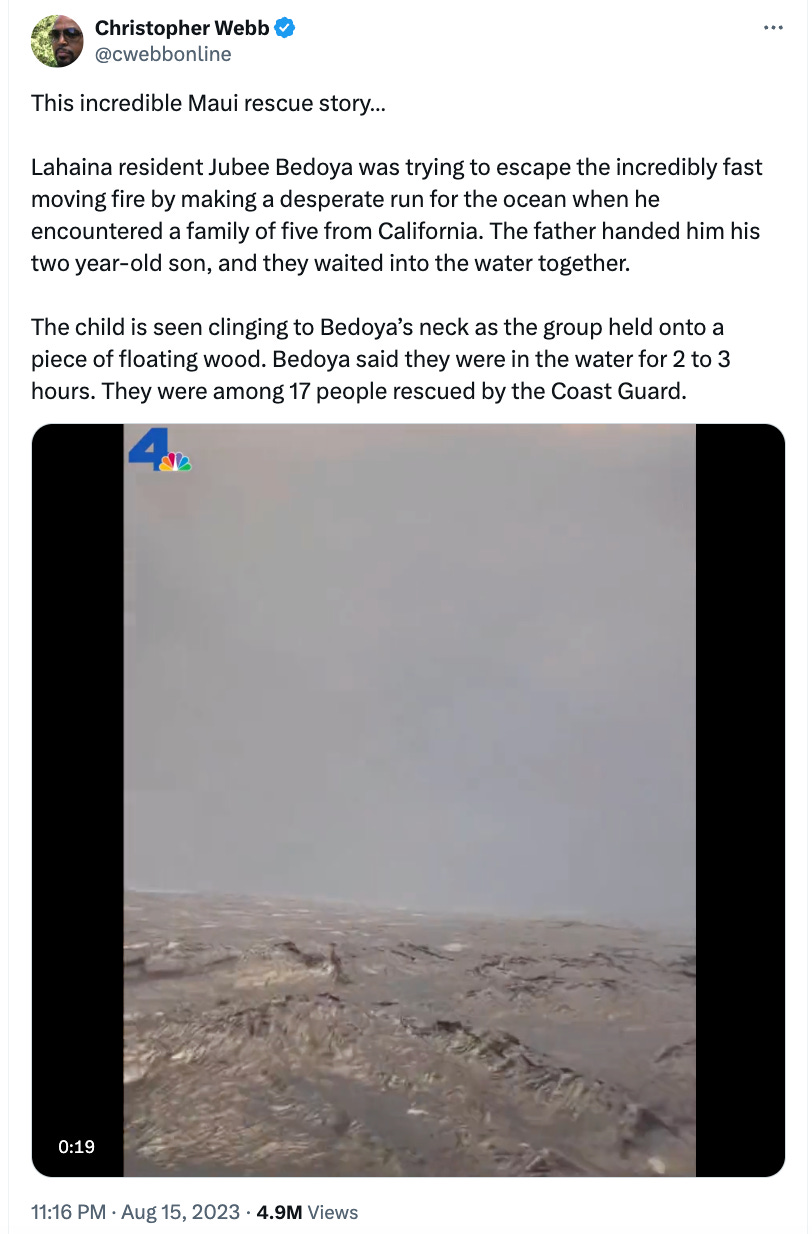This screenshot has height=1234, width=812.
Task: Click the smoky gray sky in video
Action: (x=409, y=660)
